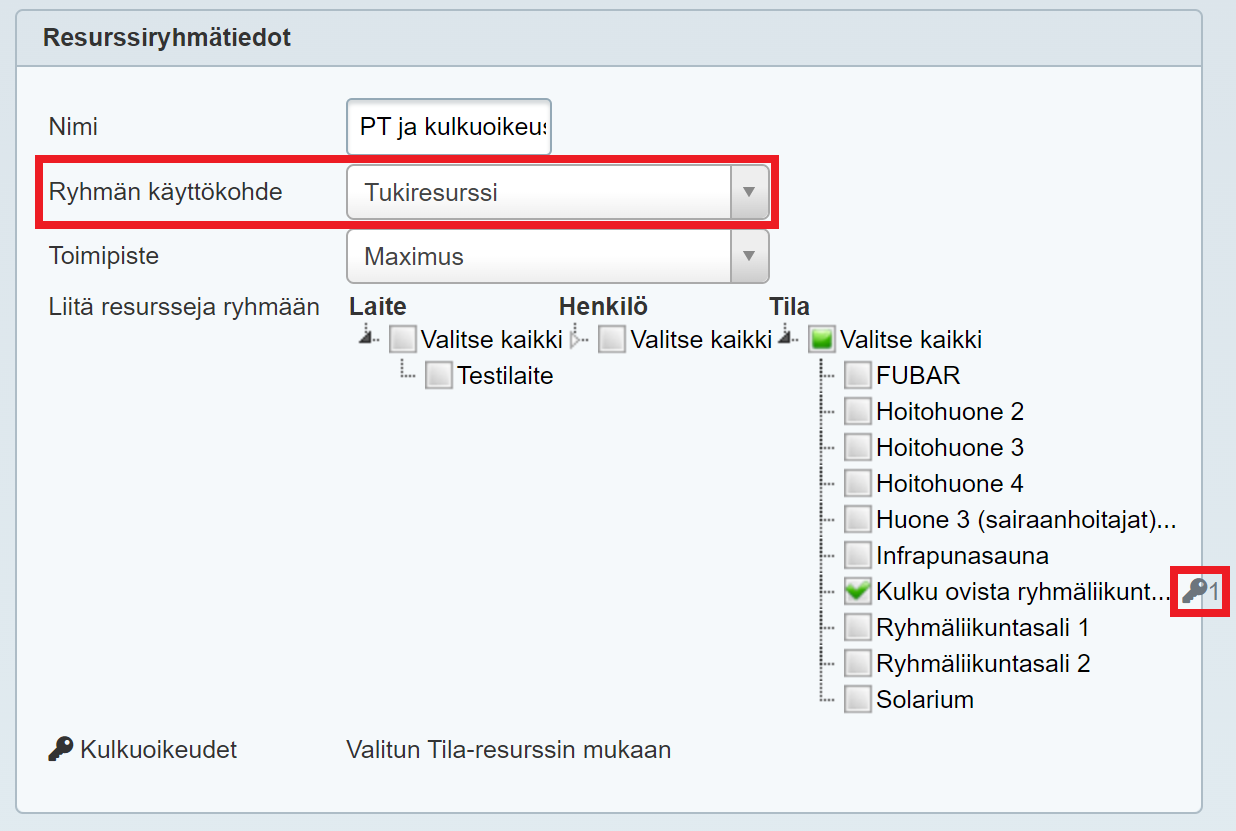Uncheck Kulku ovista ryhmäliikunt checkbox
Image resolution: width=1236 pixels, height=831 pixels.
click(857, 592)
